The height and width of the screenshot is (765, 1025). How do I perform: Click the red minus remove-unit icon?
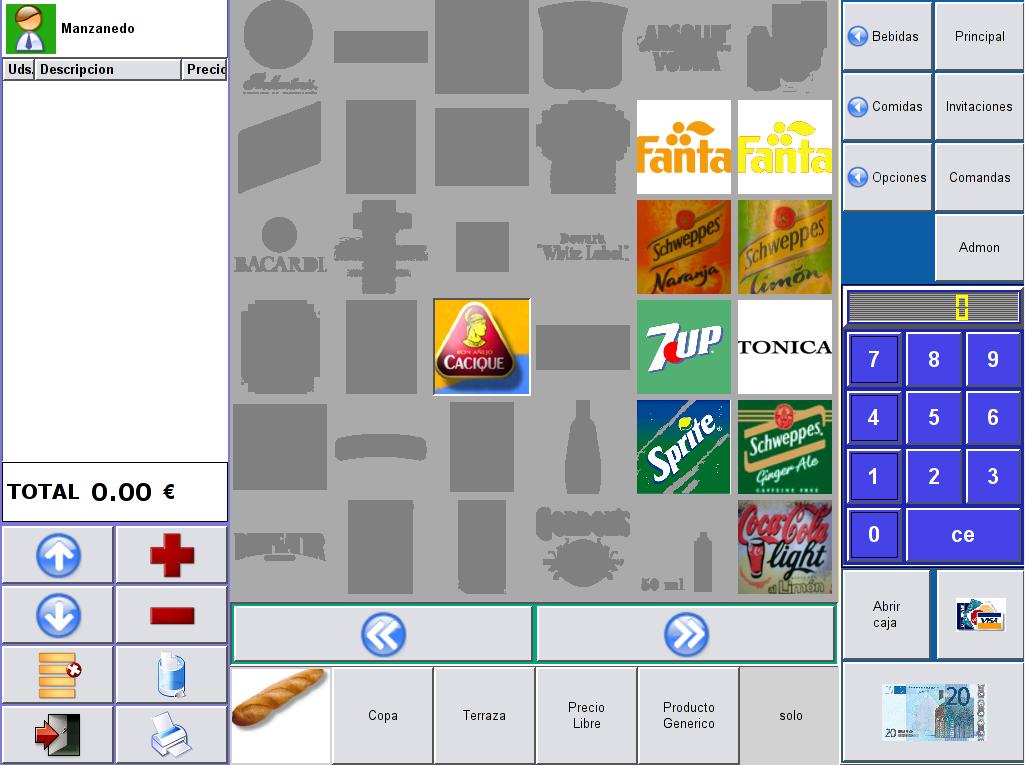click(x=172, y=615)
